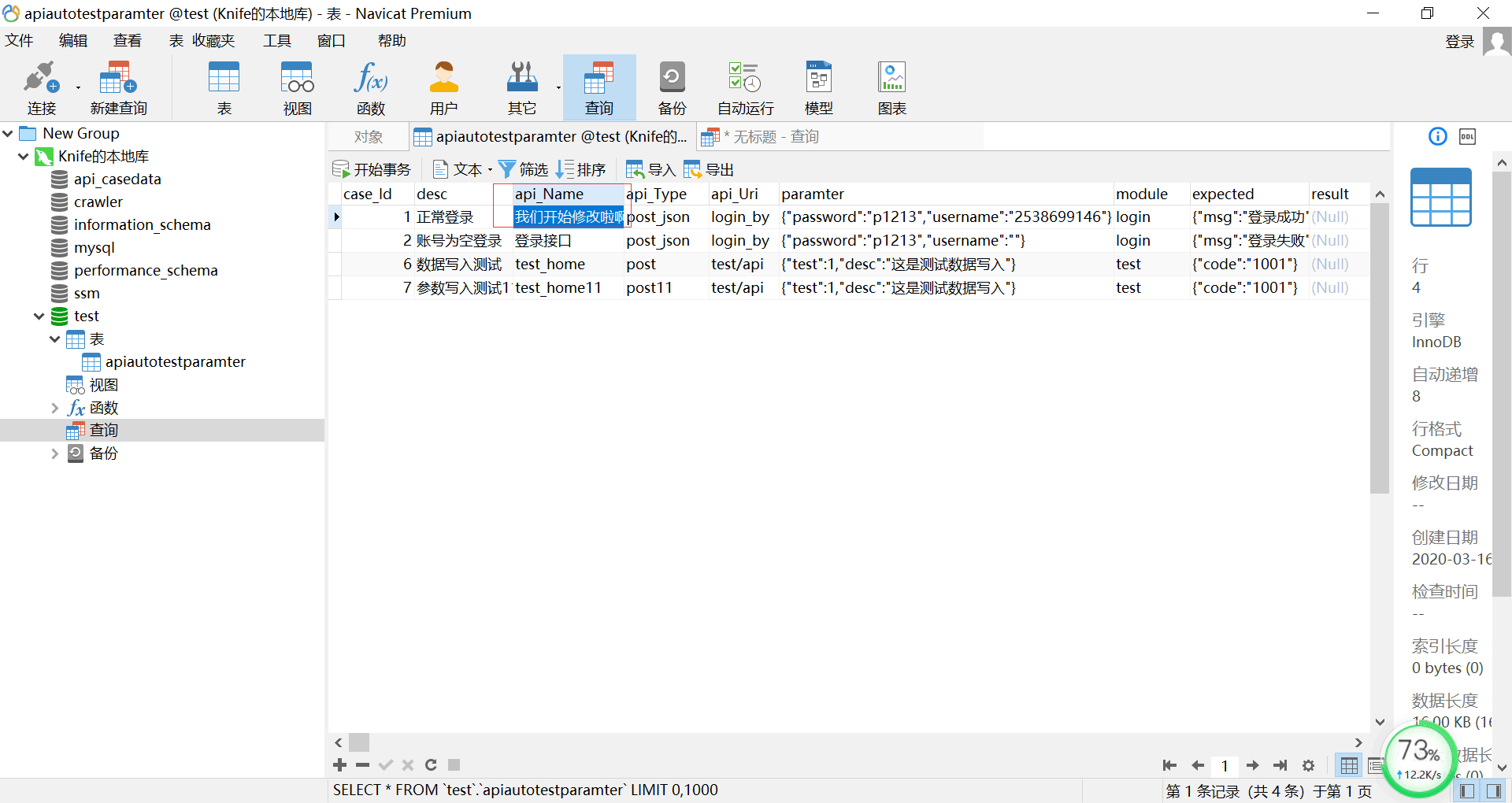Open the 其它 dropdown arrow
This screenshot has width=1512, height=803.
(558, 87)
